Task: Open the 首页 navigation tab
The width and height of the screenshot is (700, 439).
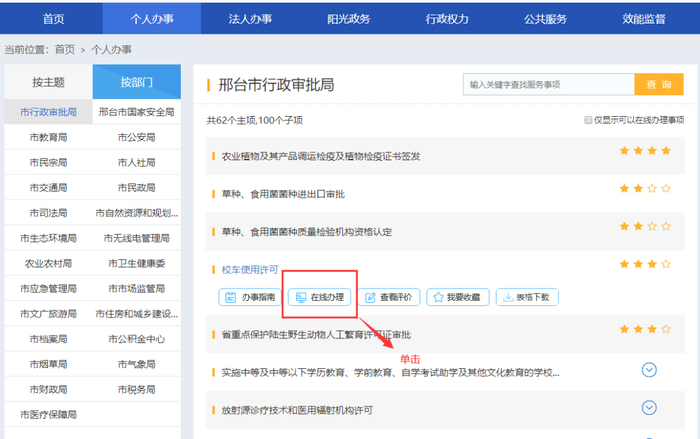Action: tap(53, 19)
